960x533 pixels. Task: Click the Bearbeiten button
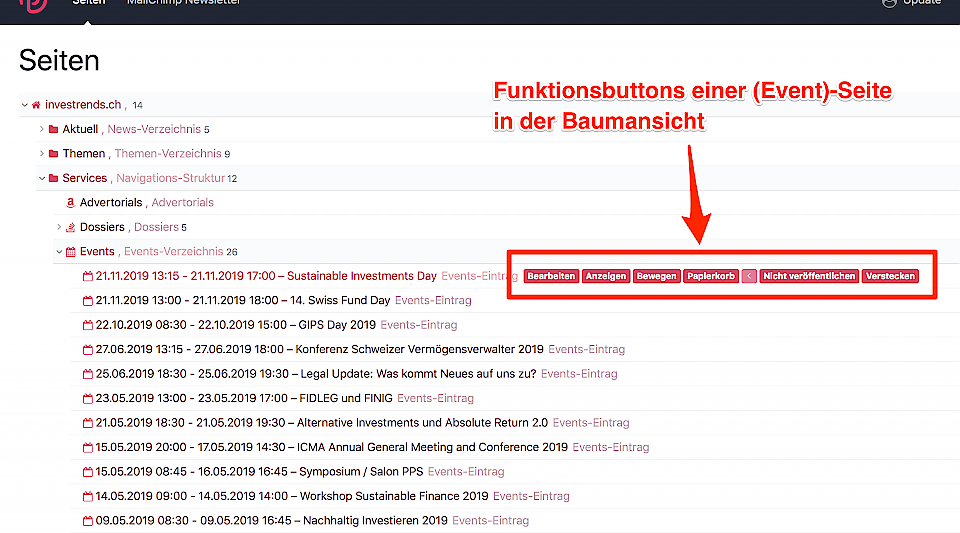tap(551, 276)
